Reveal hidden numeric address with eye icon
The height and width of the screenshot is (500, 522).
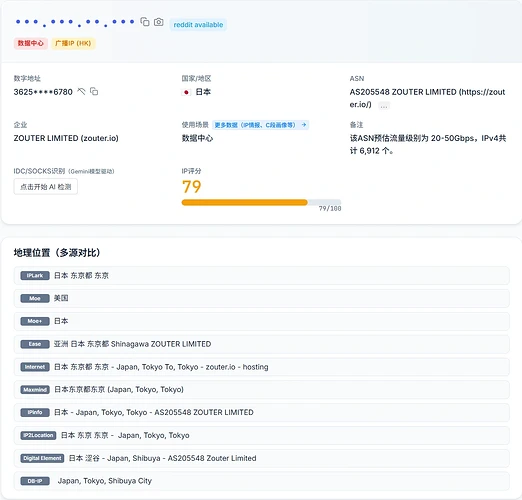click(x=81, y=91)
